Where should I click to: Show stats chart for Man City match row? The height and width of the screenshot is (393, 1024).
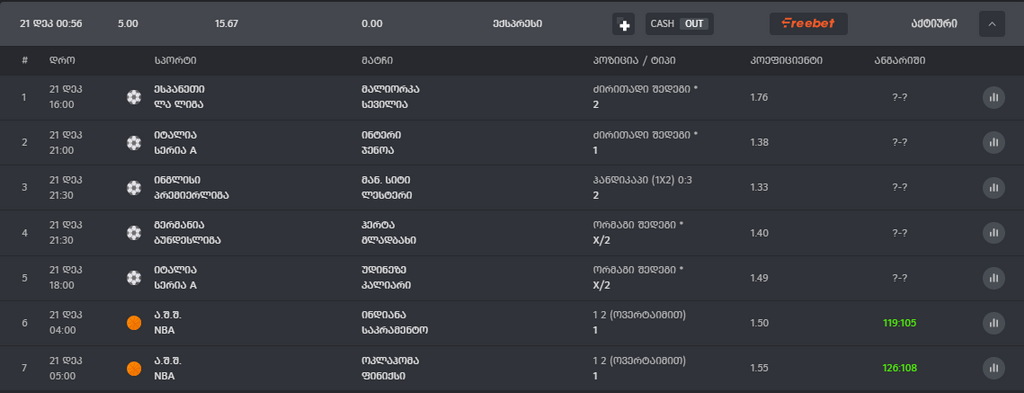[993, 187]
